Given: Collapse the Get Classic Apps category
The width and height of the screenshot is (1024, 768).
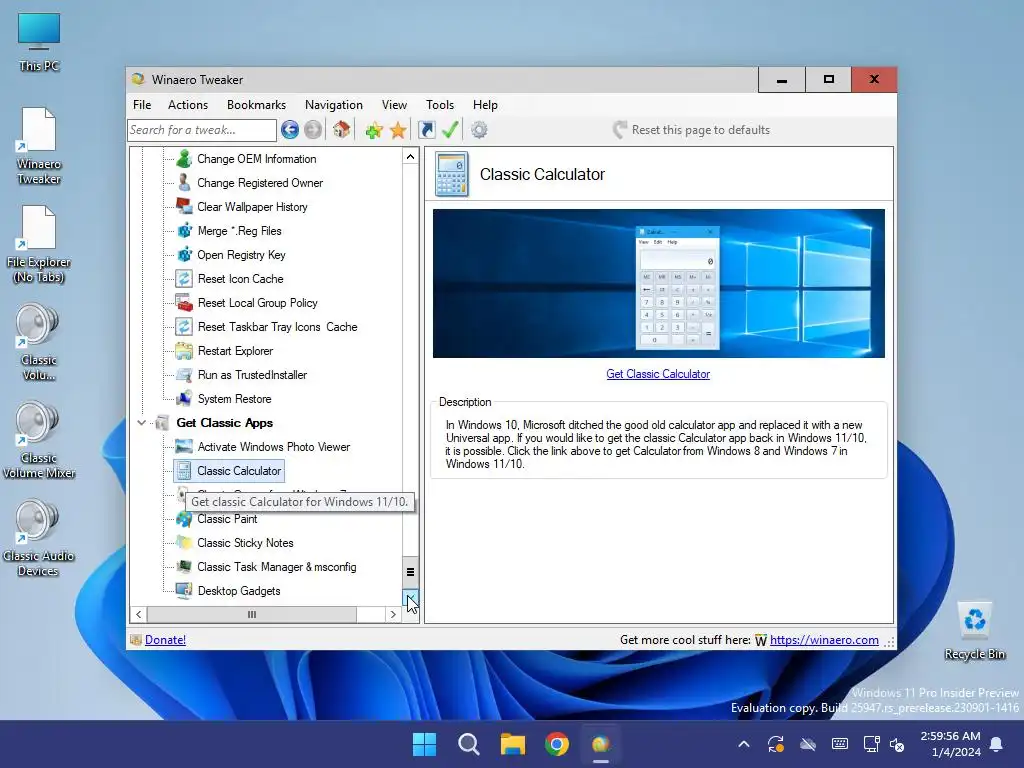Looking at the screenshot, I should (x=141, y=423).
